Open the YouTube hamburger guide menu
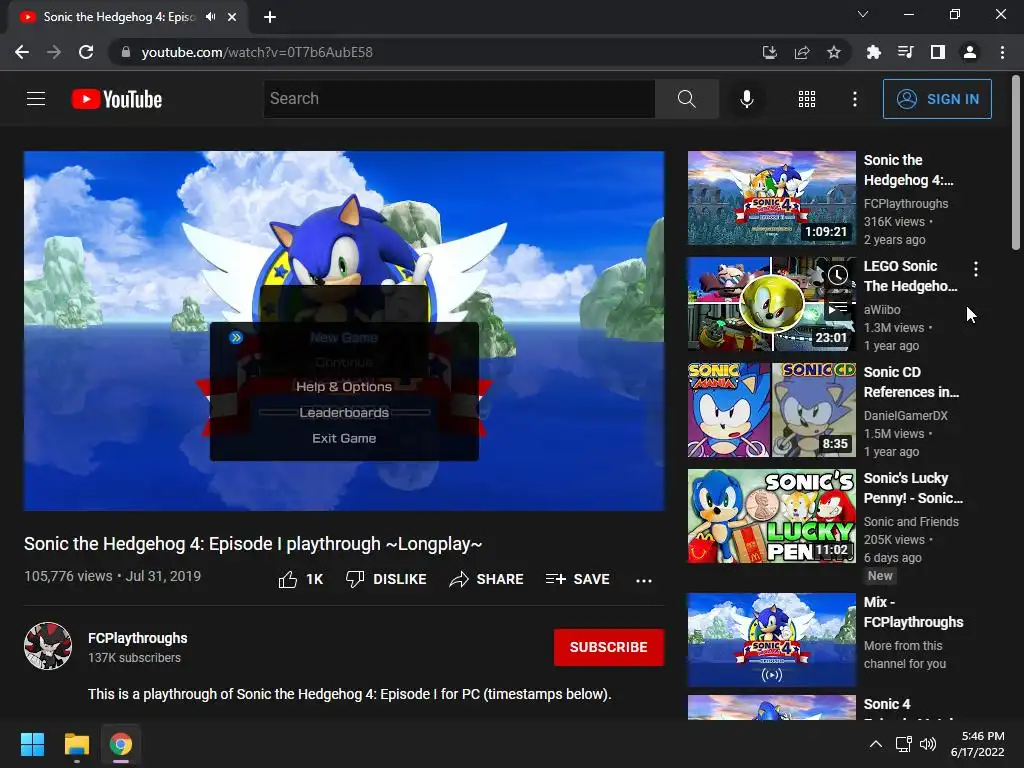Image resolution: width=1024 pixels, height=768 pixels. tap(36, 99)
